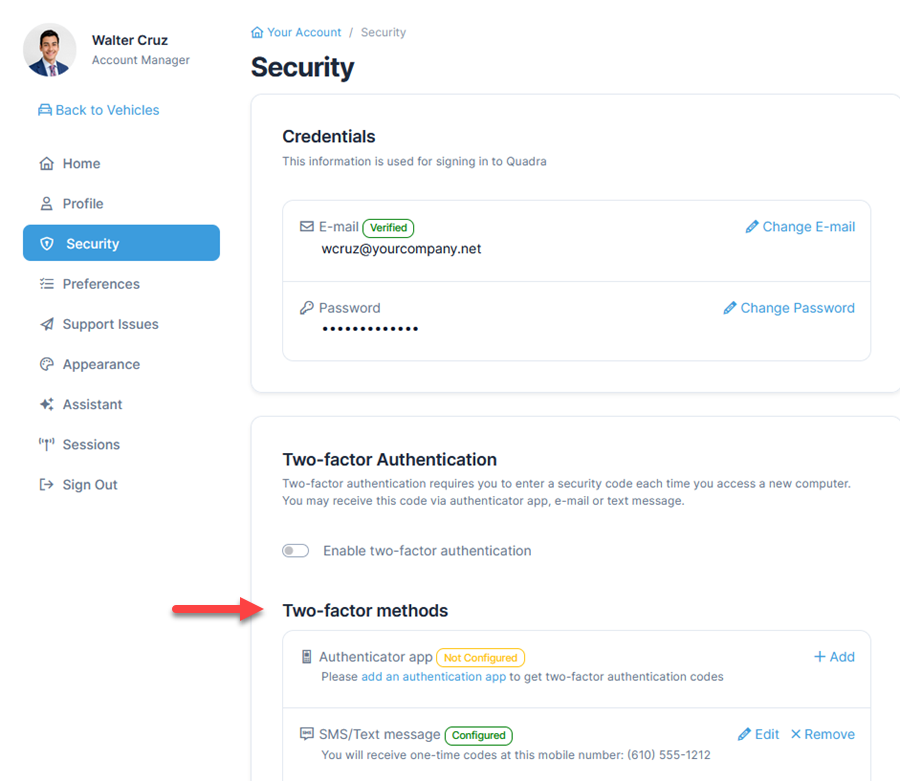This screenshot has height=781, width=900.
Task: Click the Change Password link
Action: click(789, 308)
